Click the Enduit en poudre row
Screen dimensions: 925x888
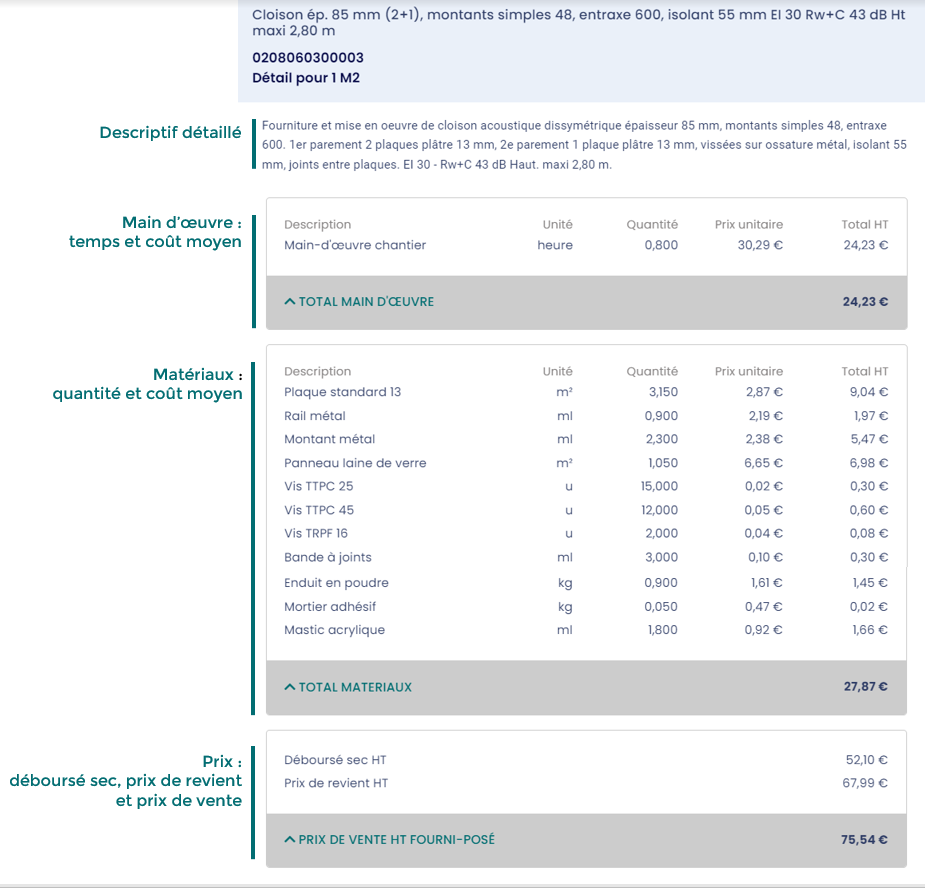pyautogui.click(x=336, y=583)
